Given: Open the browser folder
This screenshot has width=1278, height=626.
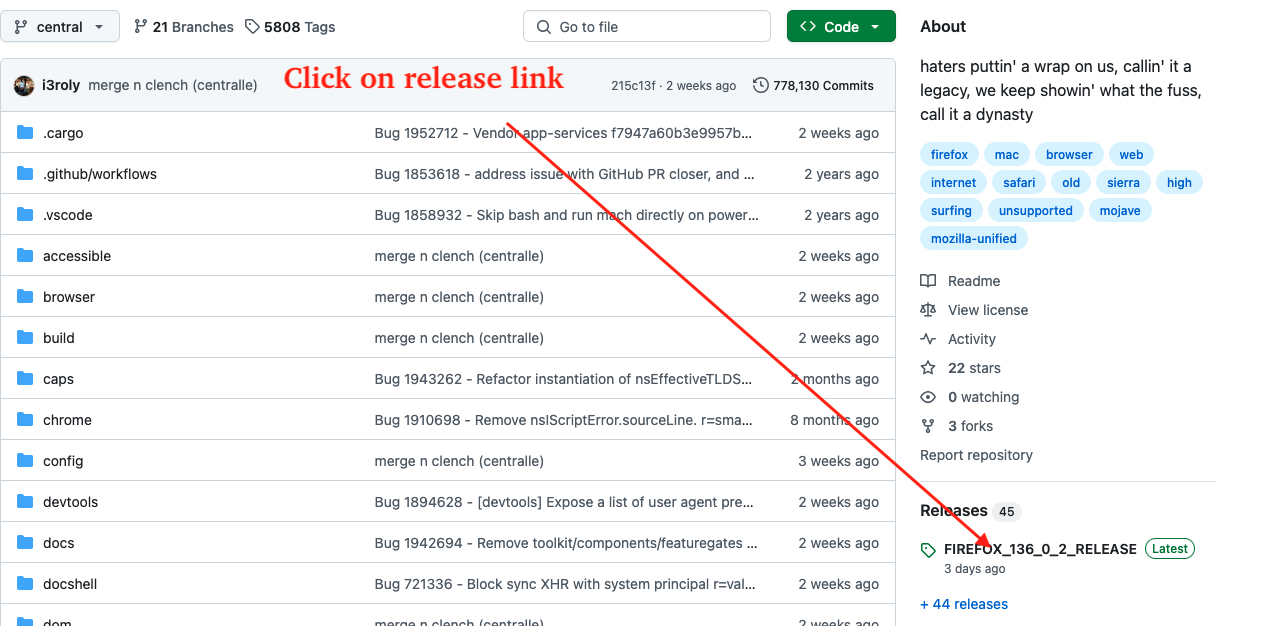Looking at the screenshot, I should tap(69, 297).
